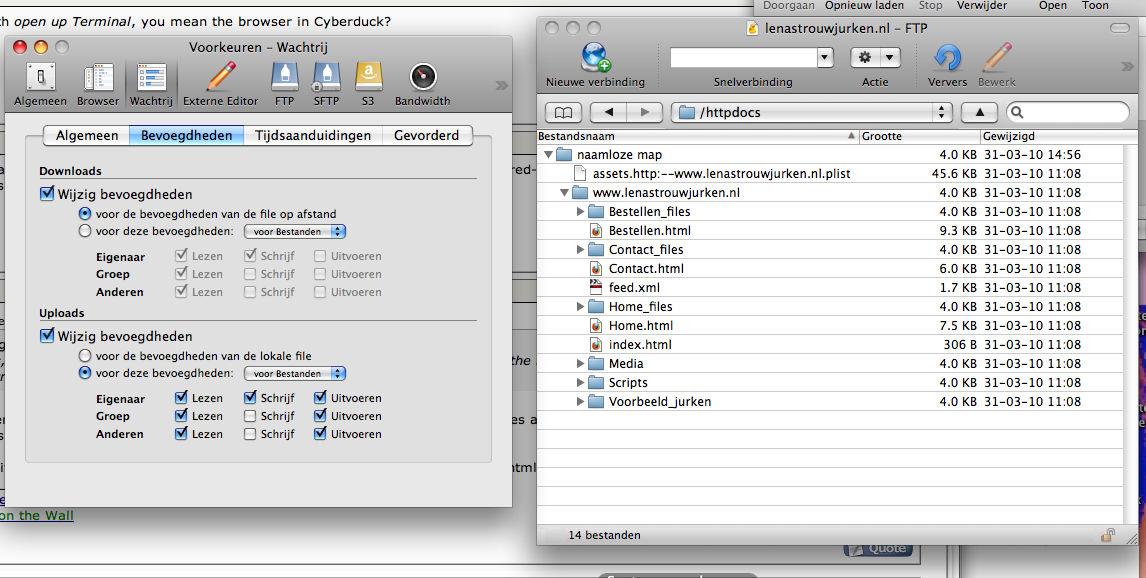Expand the Scripts folder
1146x578 pixels.
tap(580, 382)
